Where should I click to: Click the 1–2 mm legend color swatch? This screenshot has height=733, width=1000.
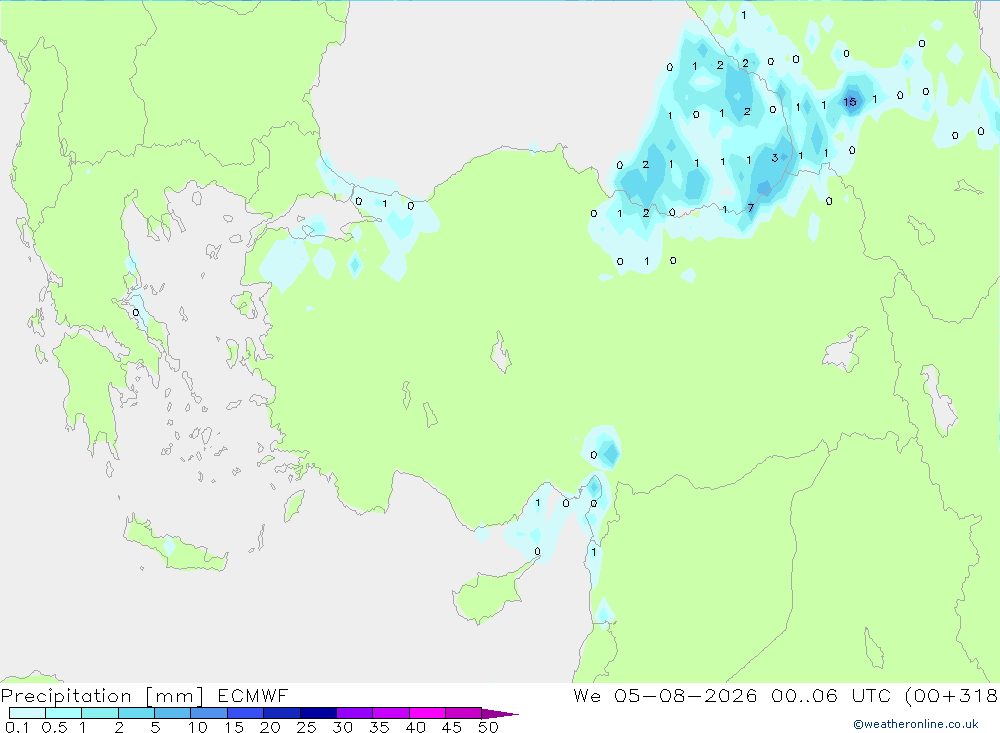tap(99, 713)
